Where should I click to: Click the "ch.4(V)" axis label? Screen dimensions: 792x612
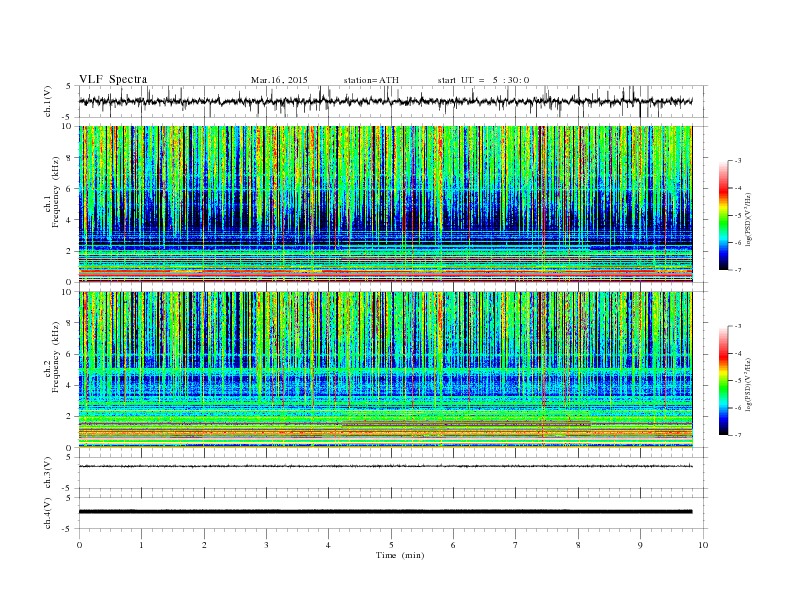48,513
